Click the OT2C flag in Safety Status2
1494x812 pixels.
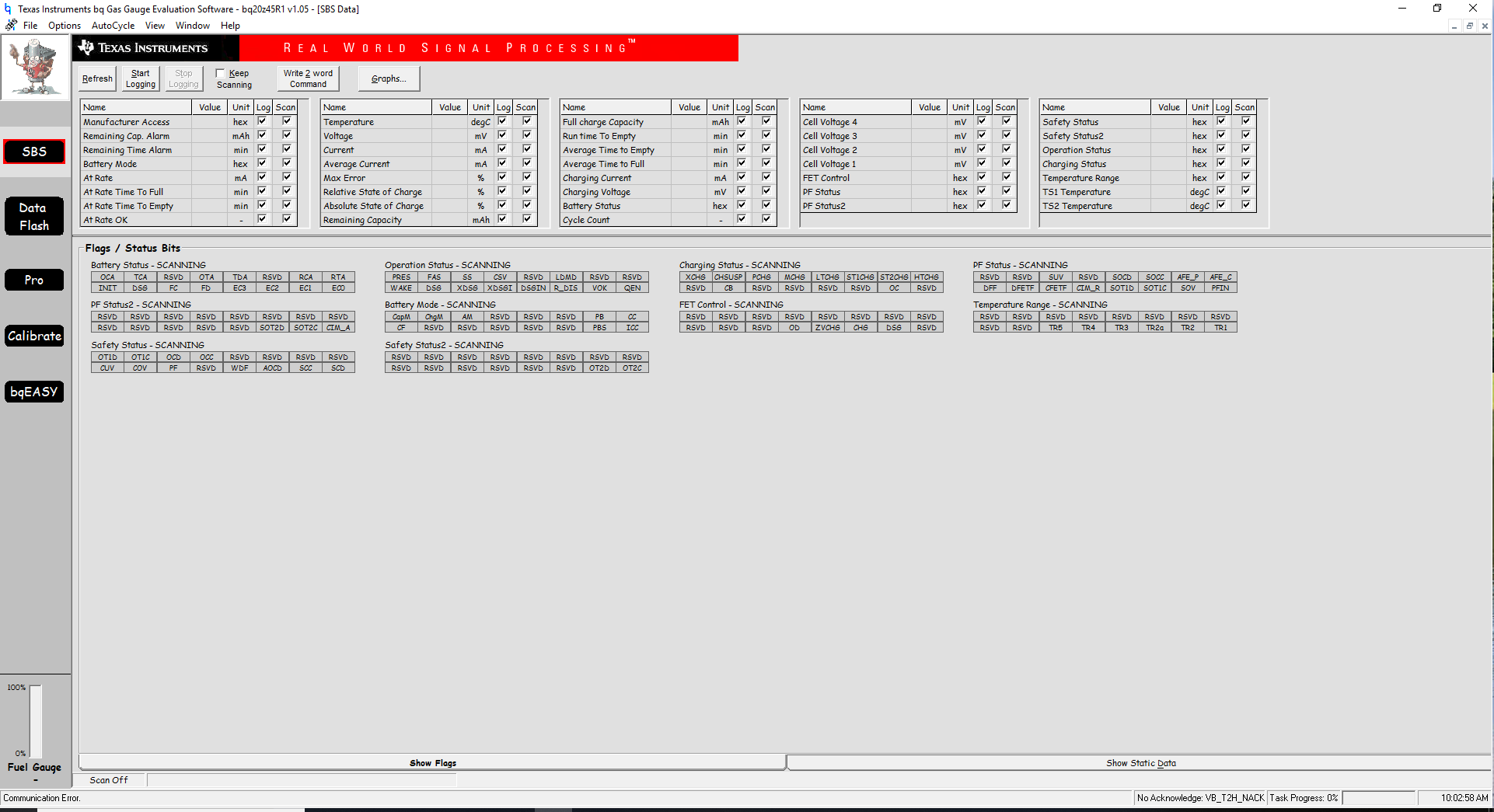pyautogui.click(x=632, y=368)
